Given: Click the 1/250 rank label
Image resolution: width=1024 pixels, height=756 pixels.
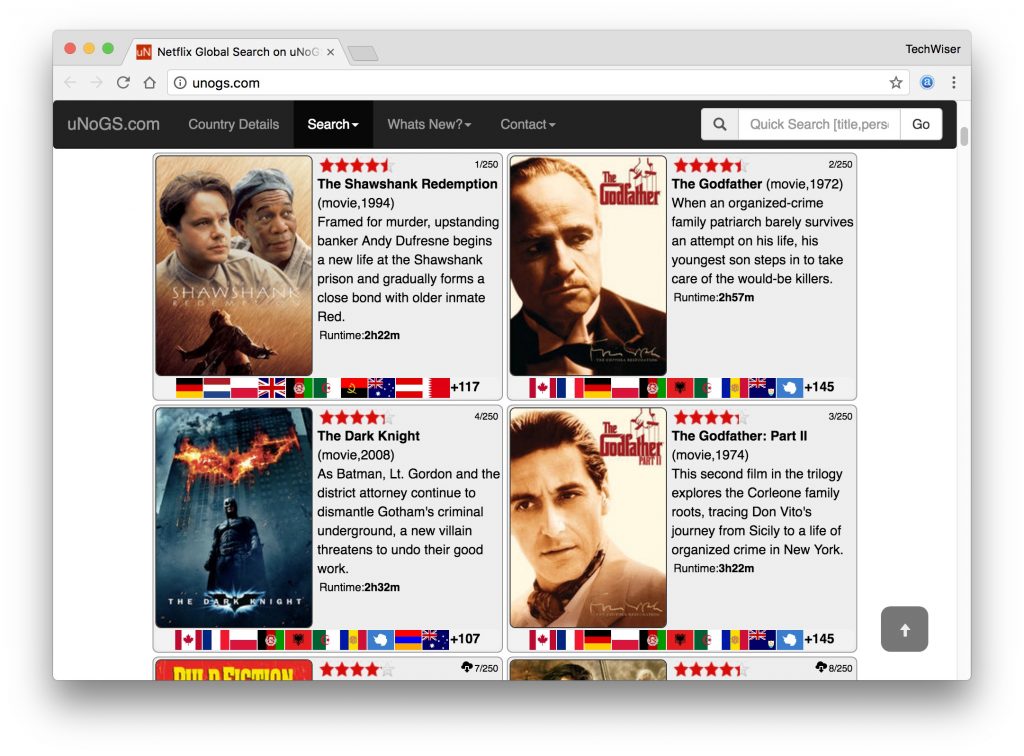Looking at the screenshot, I should [486, 165].
